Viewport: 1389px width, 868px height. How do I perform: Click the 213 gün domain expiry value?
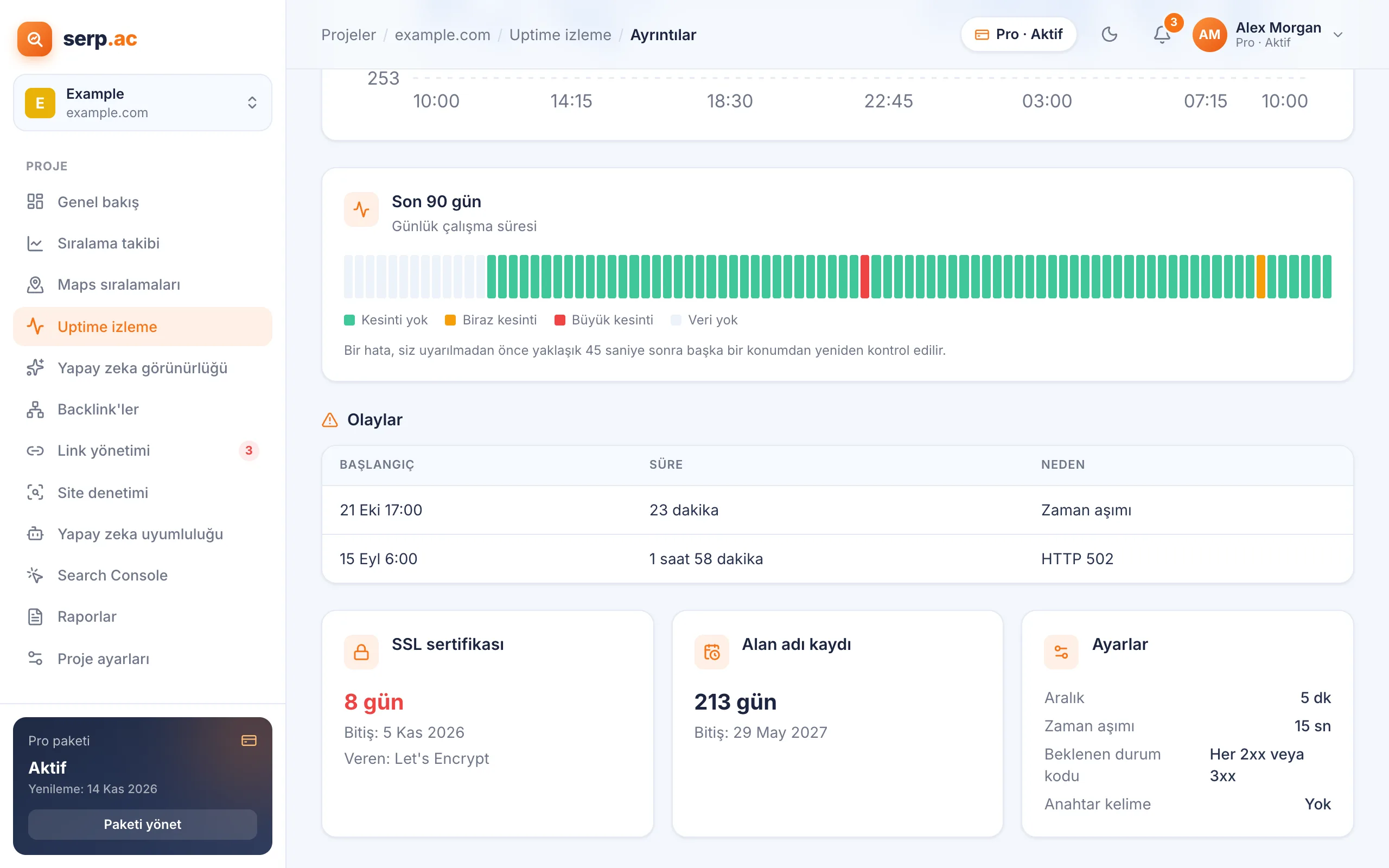click(x=735, y=702)
